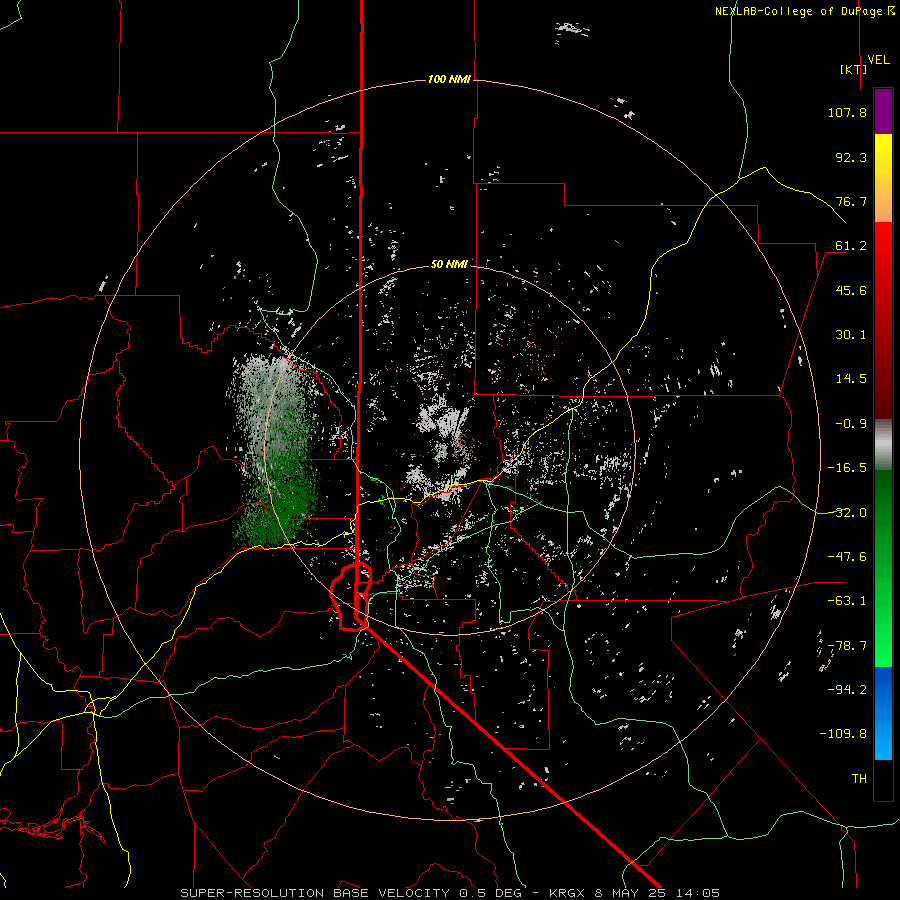
Task: Click the 50 NMI range ring label
Action: coord(449,264)
